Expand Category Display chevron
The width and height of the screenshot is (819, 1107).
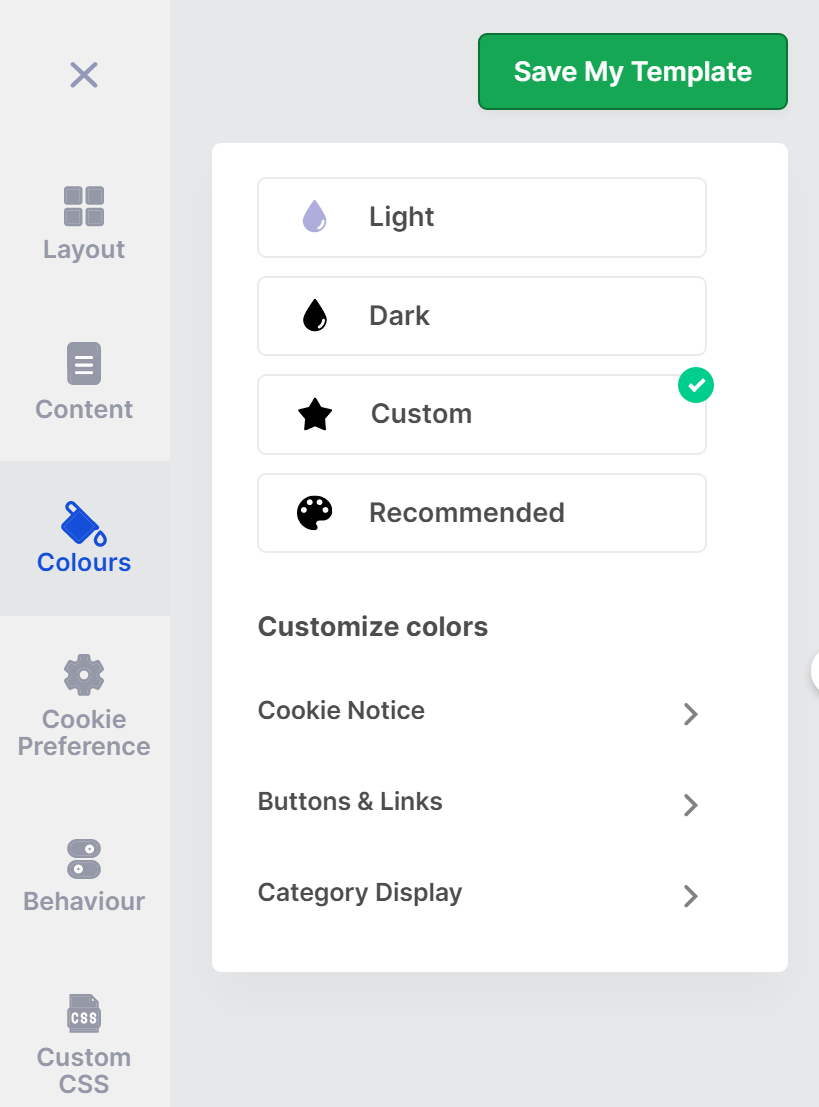(x=690, y=896)
